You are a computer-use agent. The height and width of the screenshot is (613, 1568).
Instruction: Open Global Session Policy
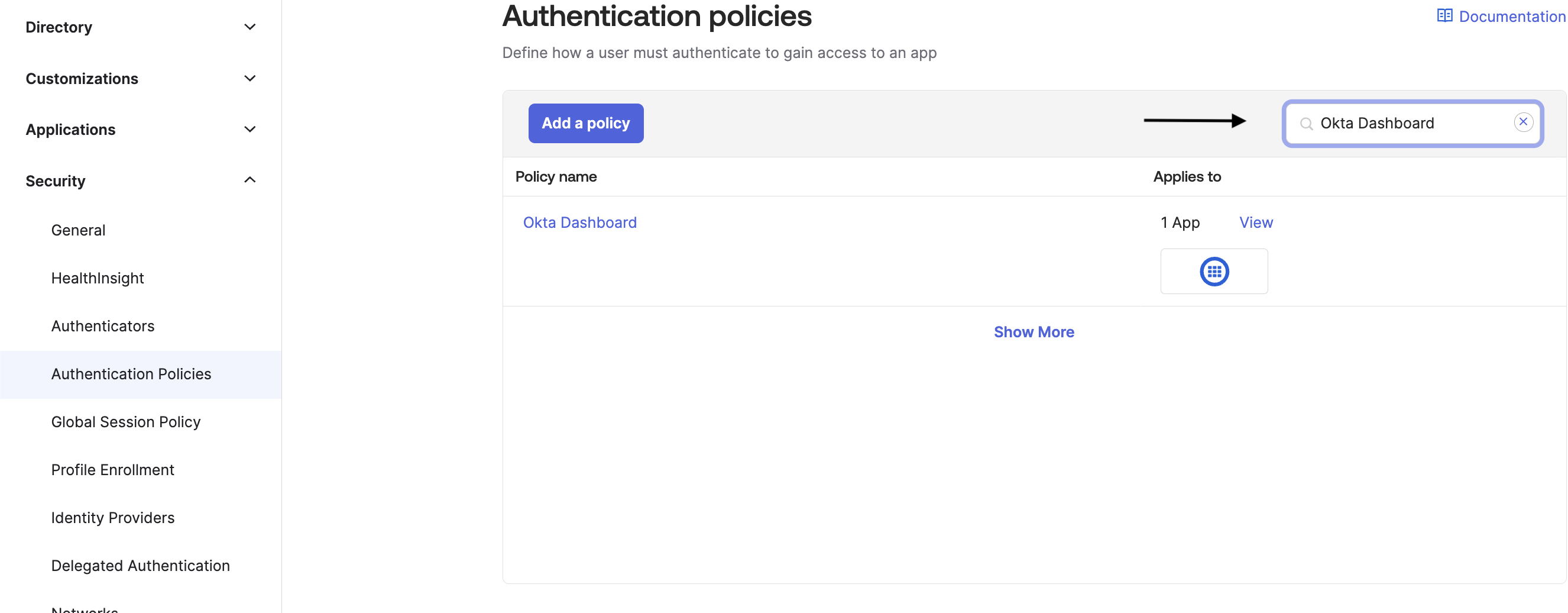click(126, 422)
